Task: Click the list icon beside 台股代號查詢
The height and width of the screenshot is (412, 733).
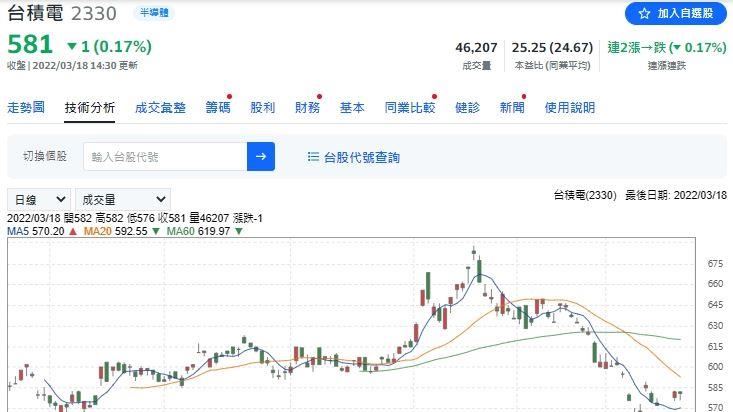Action: (x=313, y=157)
